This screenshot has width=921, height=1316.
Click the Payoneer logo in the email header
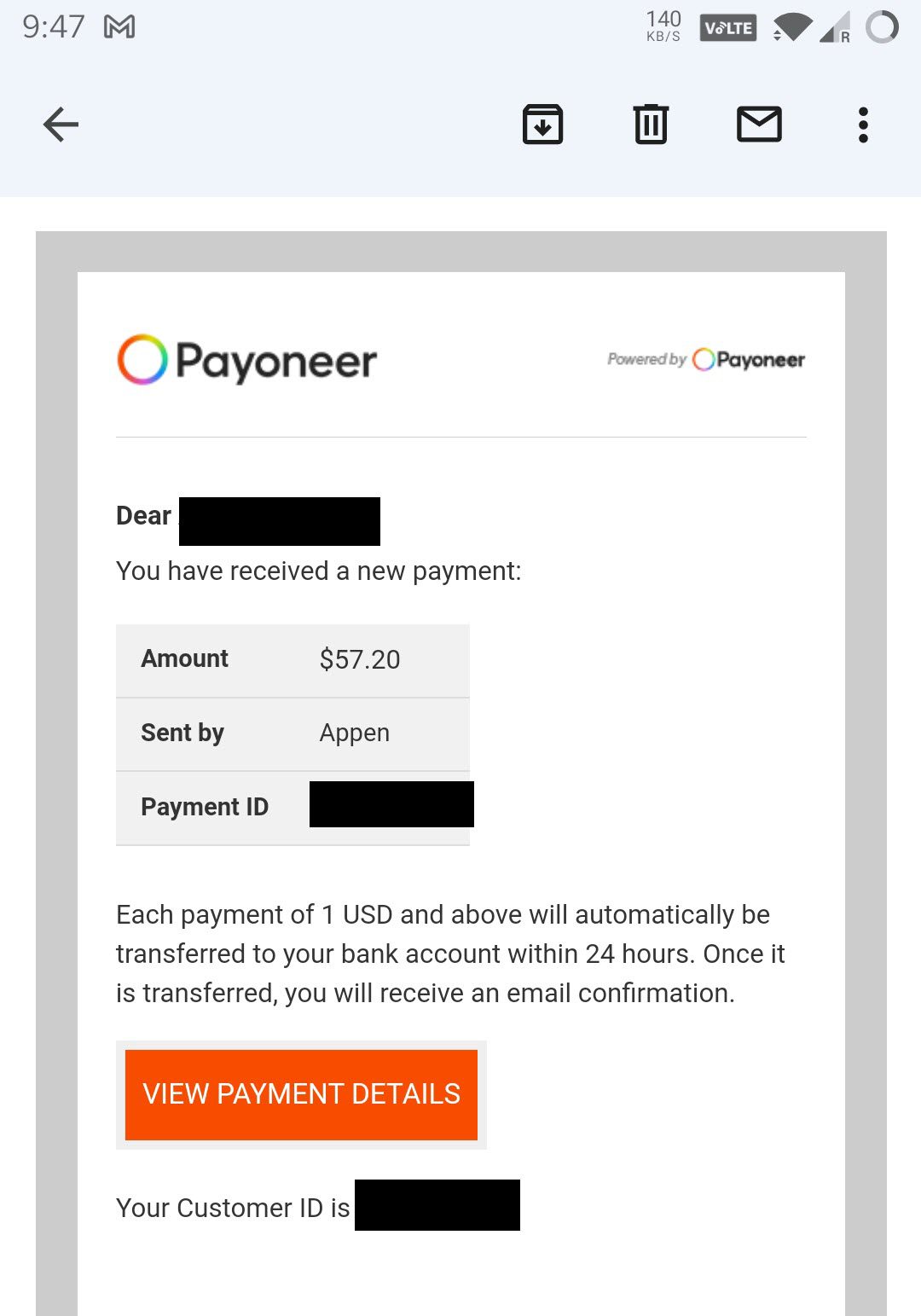point(246,359)
